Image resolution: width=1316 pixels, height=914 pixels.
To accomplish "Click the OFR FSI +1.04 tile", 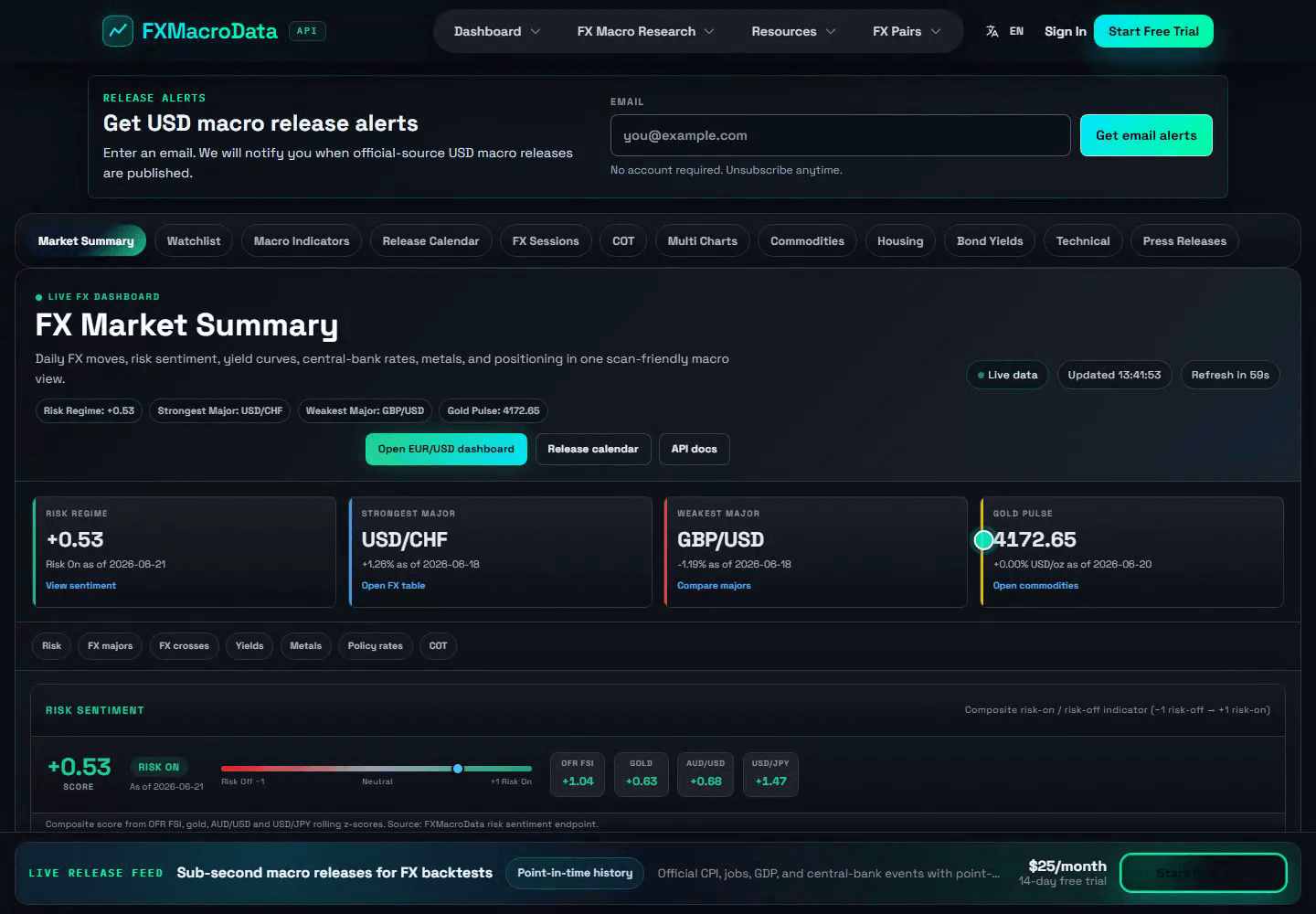I will [578, 774].
